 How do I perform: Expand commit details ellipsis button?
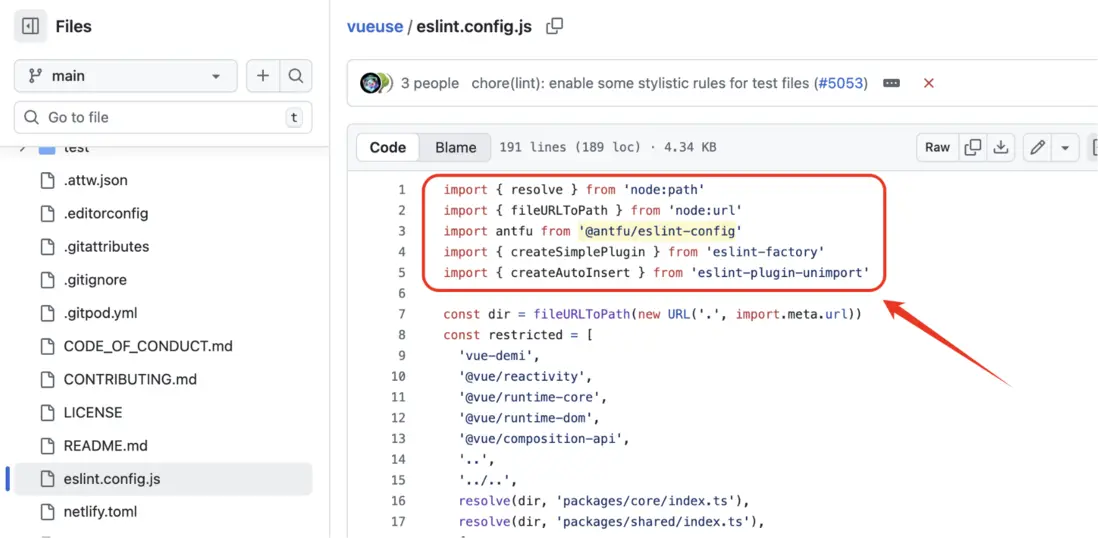click(891, 83)
